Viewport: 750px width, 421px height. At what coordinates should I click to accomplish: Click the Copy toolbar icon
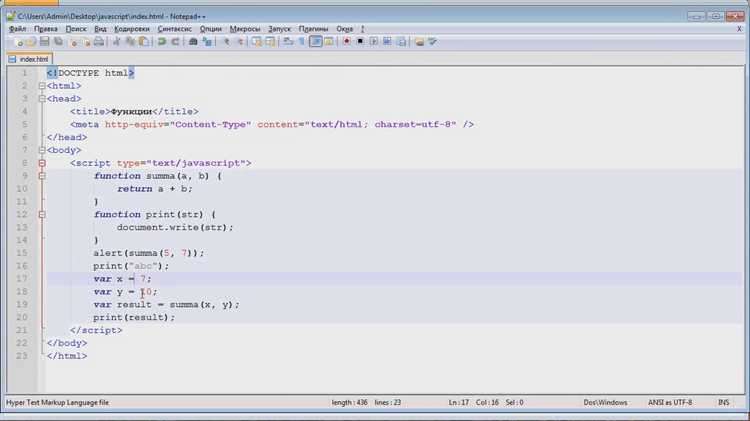[x=130, y=42]
